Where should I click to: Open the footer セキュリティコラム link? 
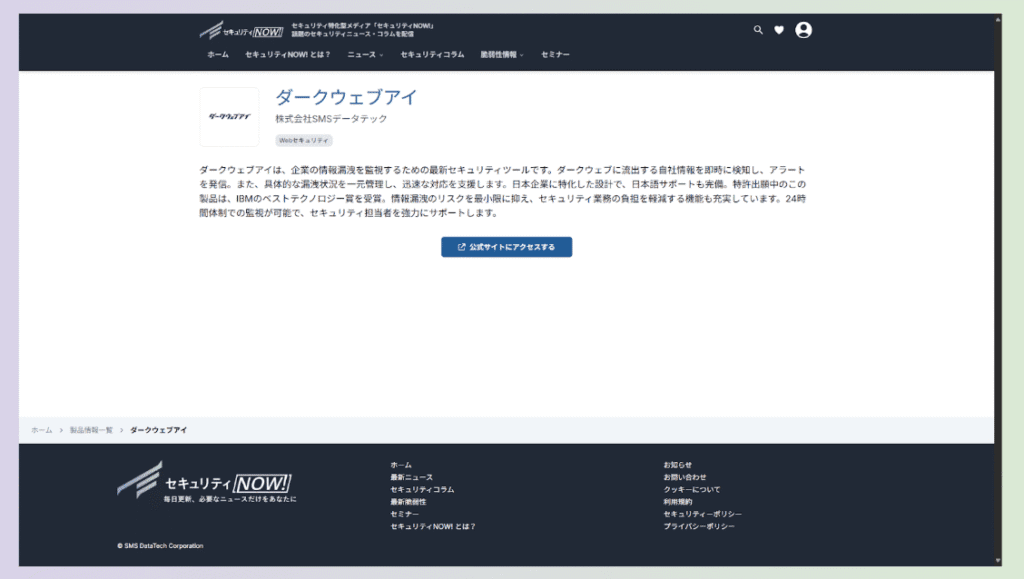point(422,490)
